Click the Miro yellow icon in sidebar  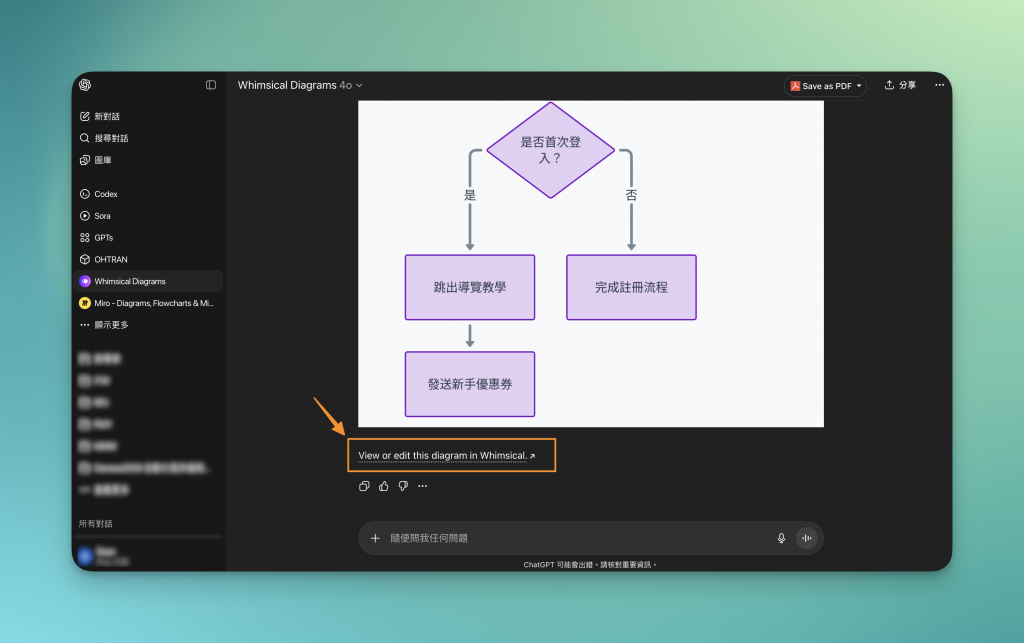pyautogui.click(x=85, y=303)
